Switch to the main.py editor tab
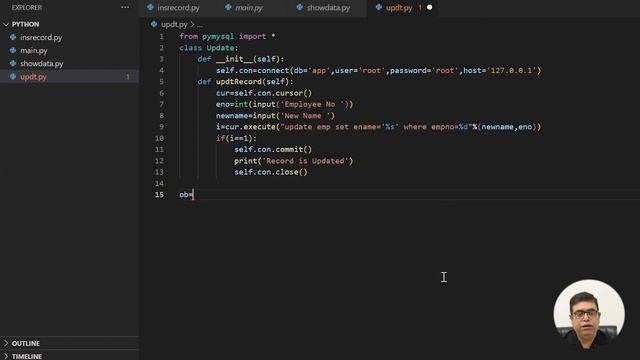 249,8
